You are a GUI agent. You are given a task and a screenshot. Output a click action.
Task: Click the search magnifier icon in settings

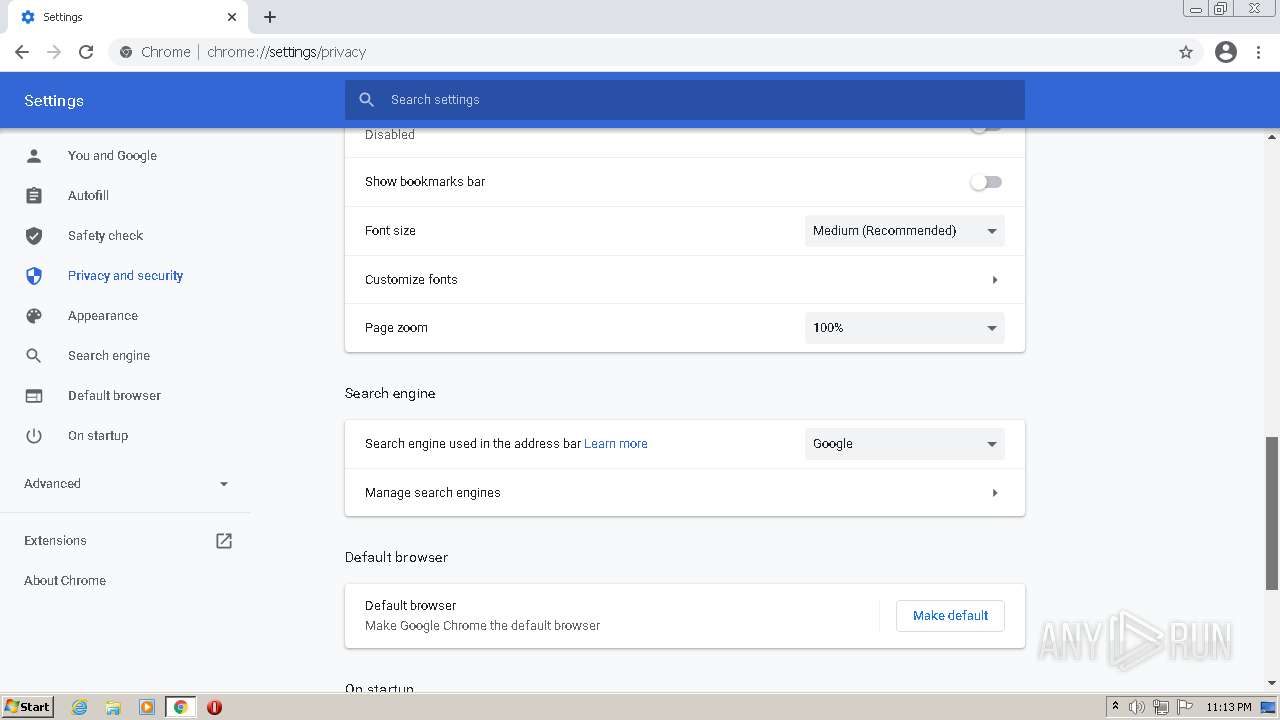coord(366,100)
